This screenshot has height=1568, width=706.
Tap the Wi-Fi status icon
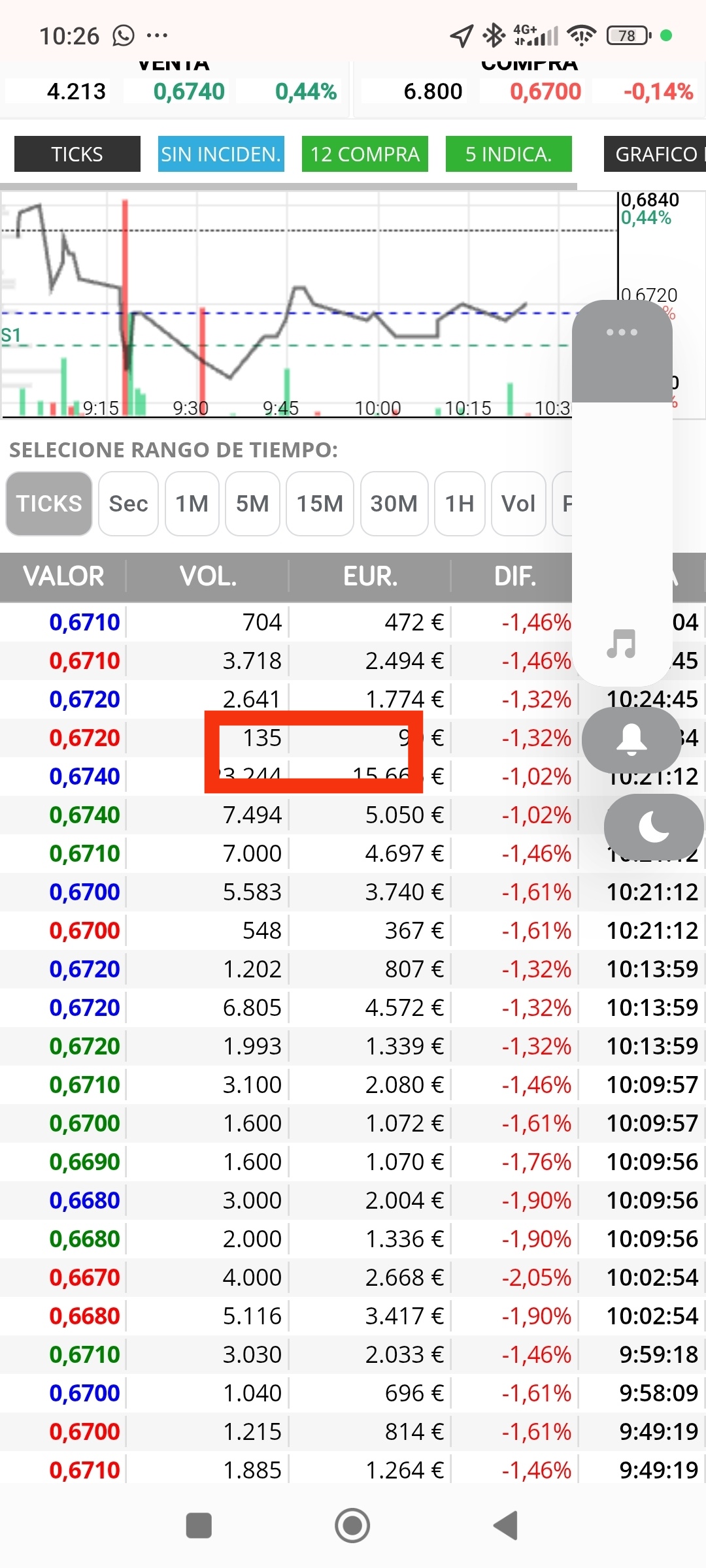(581, 35)
